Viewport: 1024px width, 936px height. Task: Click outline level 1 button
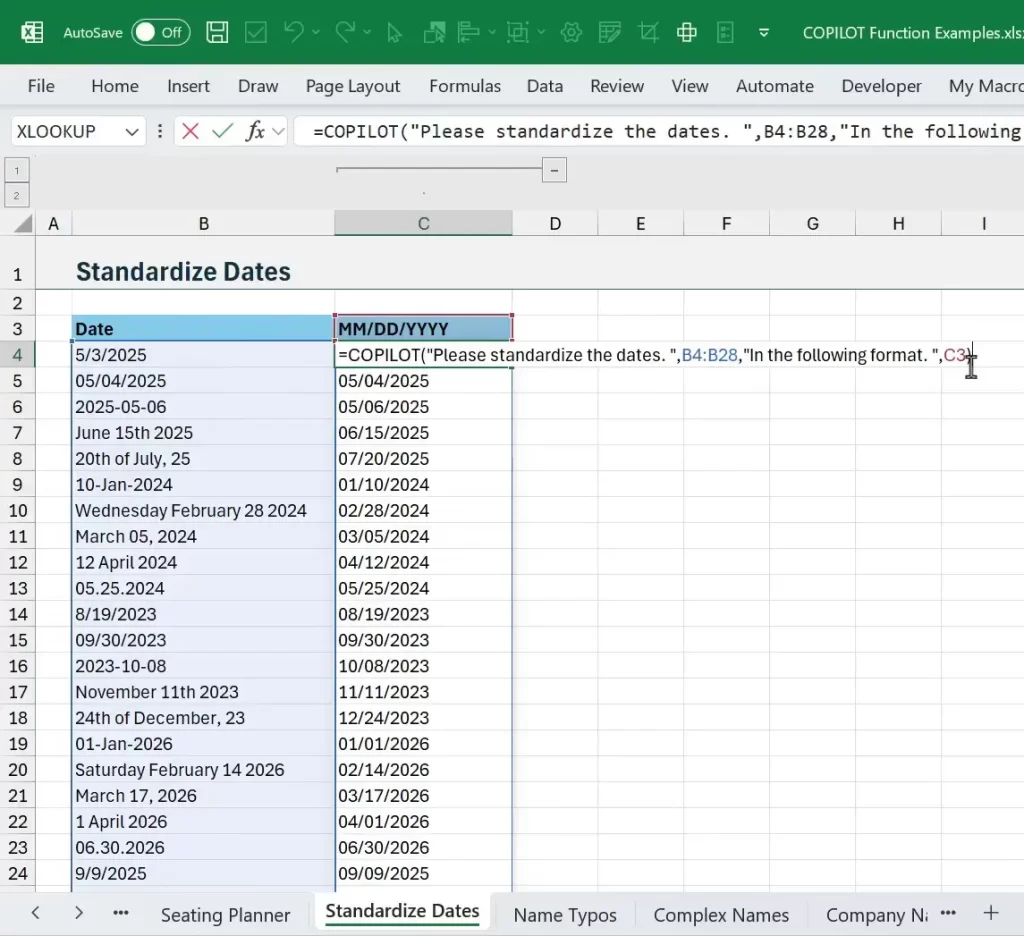16,170
